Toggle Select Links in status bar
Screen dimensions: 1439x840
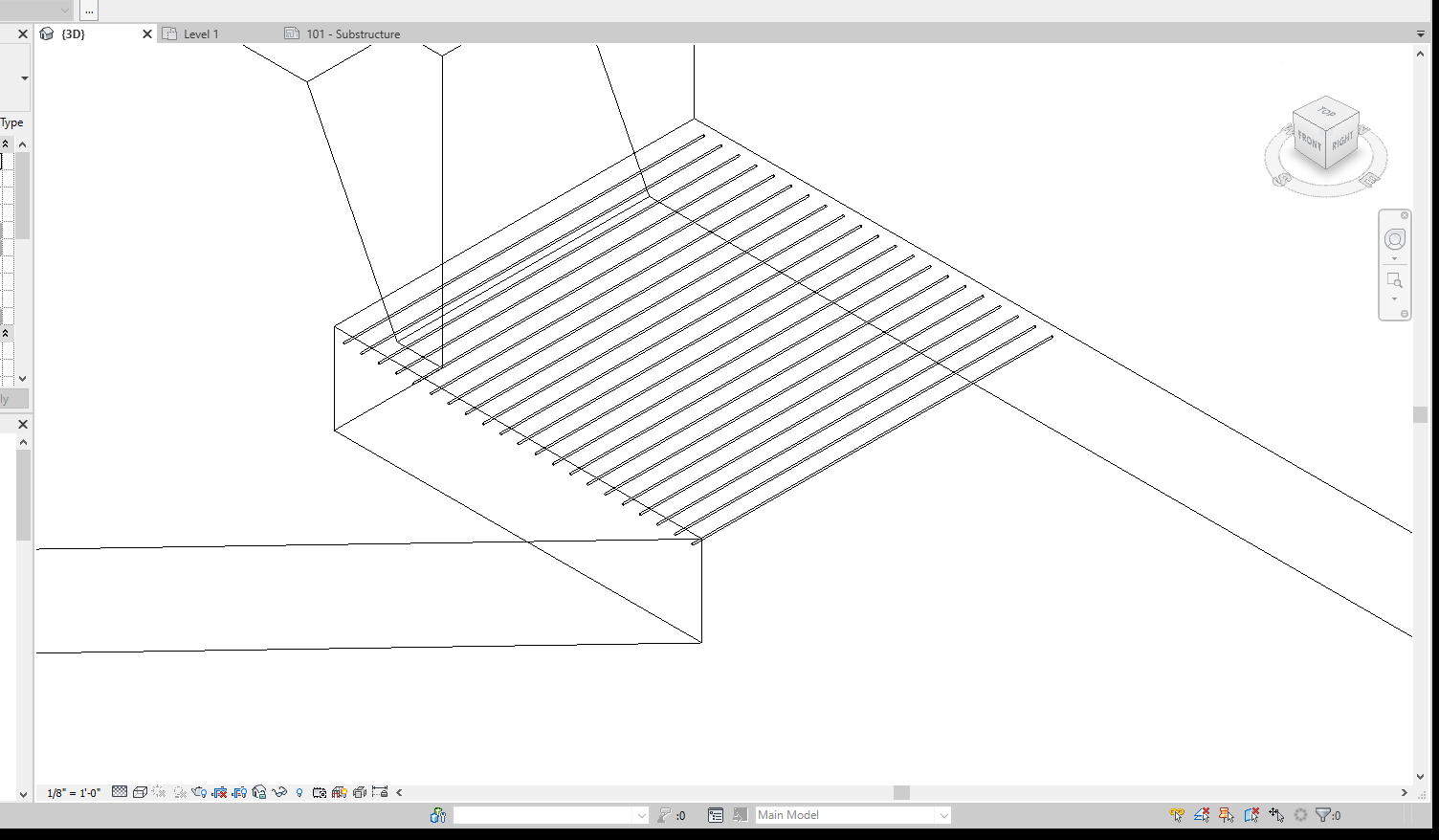(x=1176, y=814)
